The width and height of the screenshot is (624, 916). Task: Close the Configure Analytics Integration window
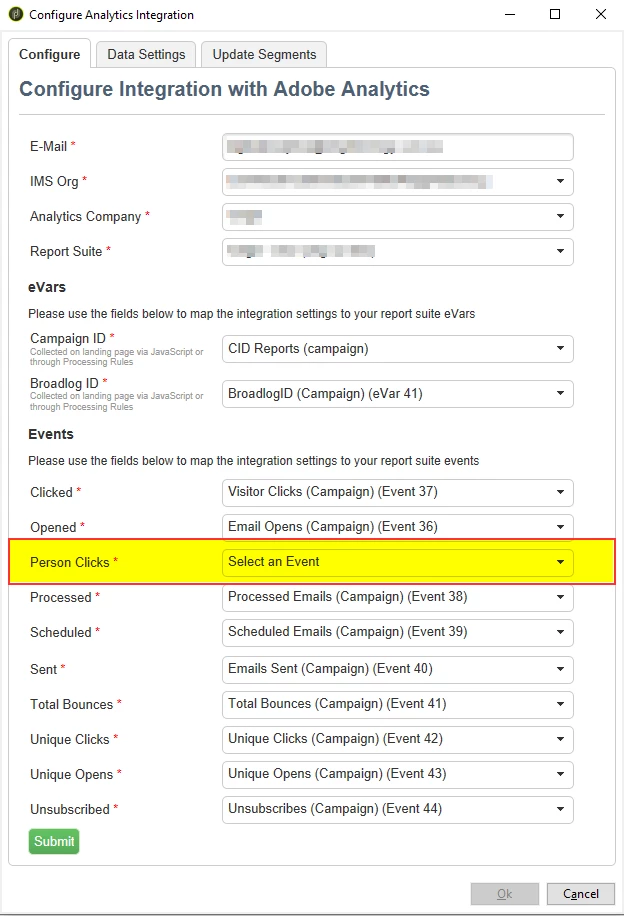pyautogui.click(x=601, y=14)
